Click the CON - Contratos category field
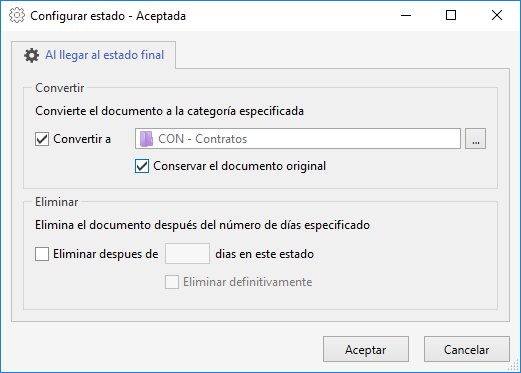Image resolution: width=521 pixels, height=373 pixels. pyautogui.click(x=298, y=139)
